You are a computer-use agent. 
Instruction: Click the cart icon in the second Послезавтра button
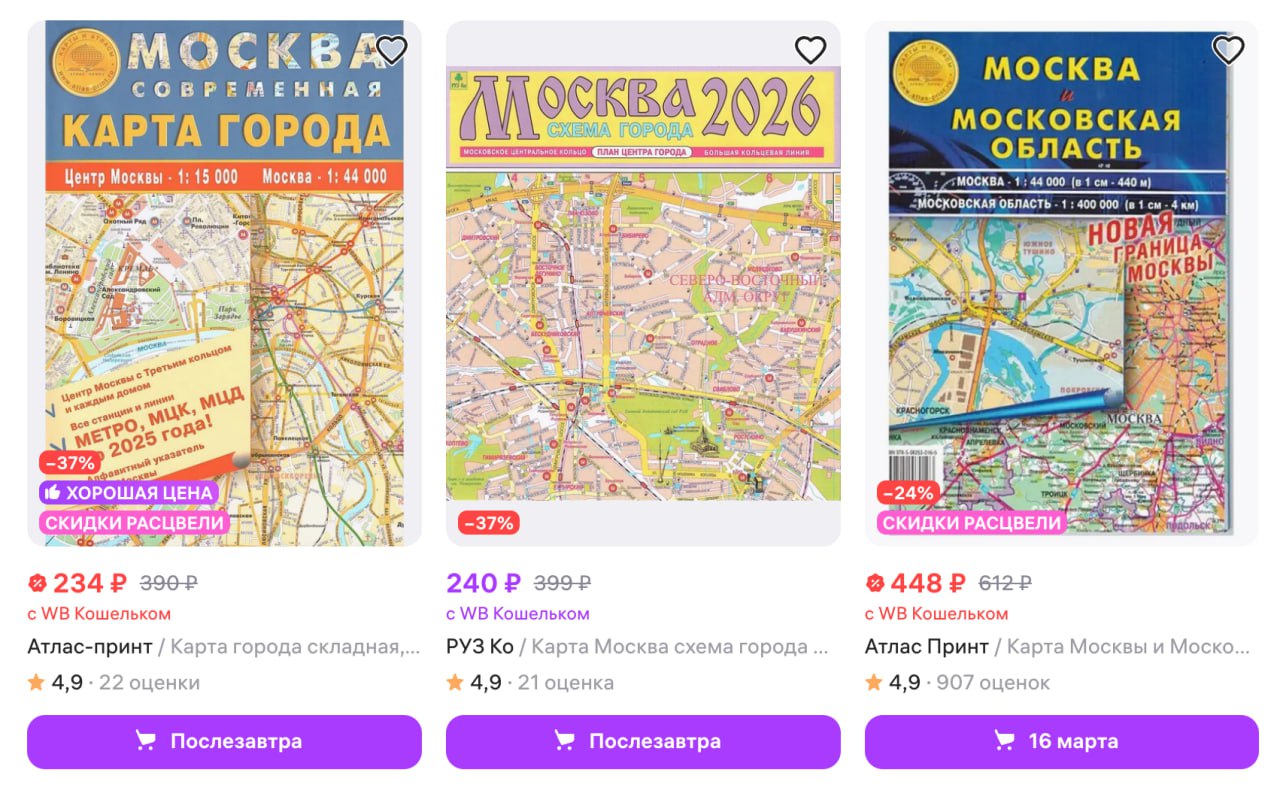[565, 741]
